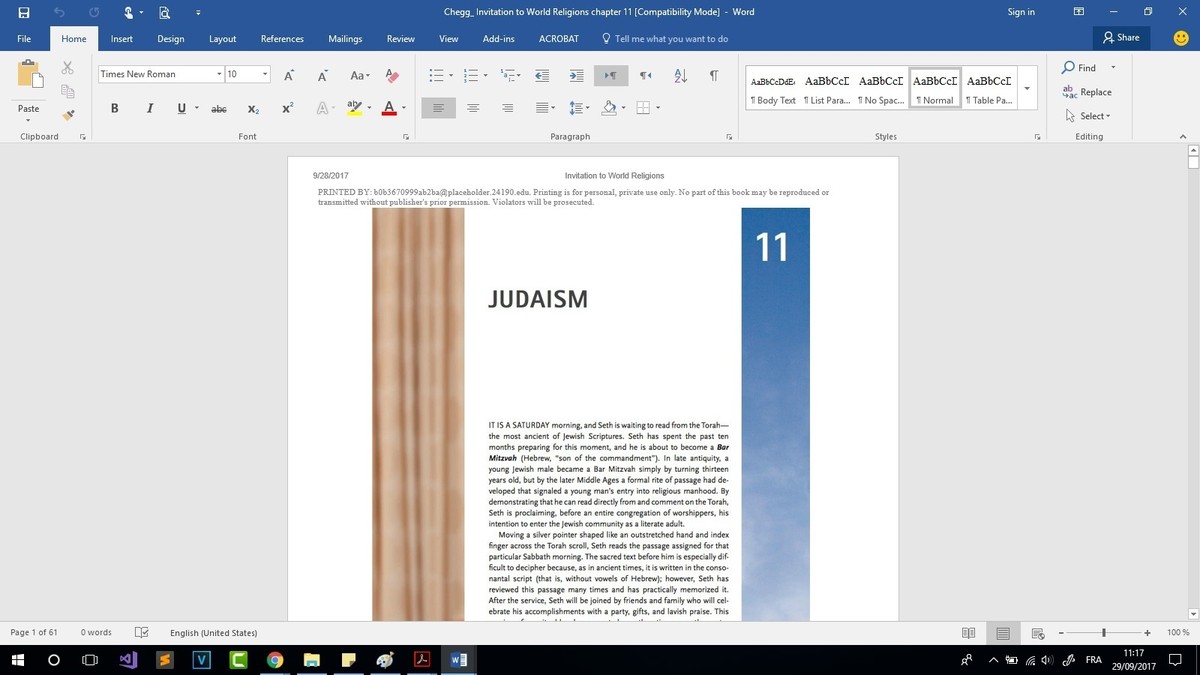1200x675 pixels.
Task: Click the Clear All Formatting icon
Action: point(392,76)
